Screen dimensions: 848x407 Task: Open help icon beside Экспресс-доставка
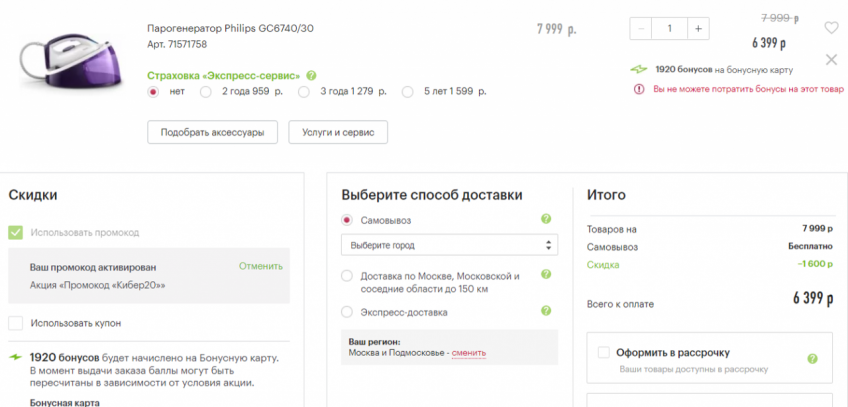click(546, 311)
